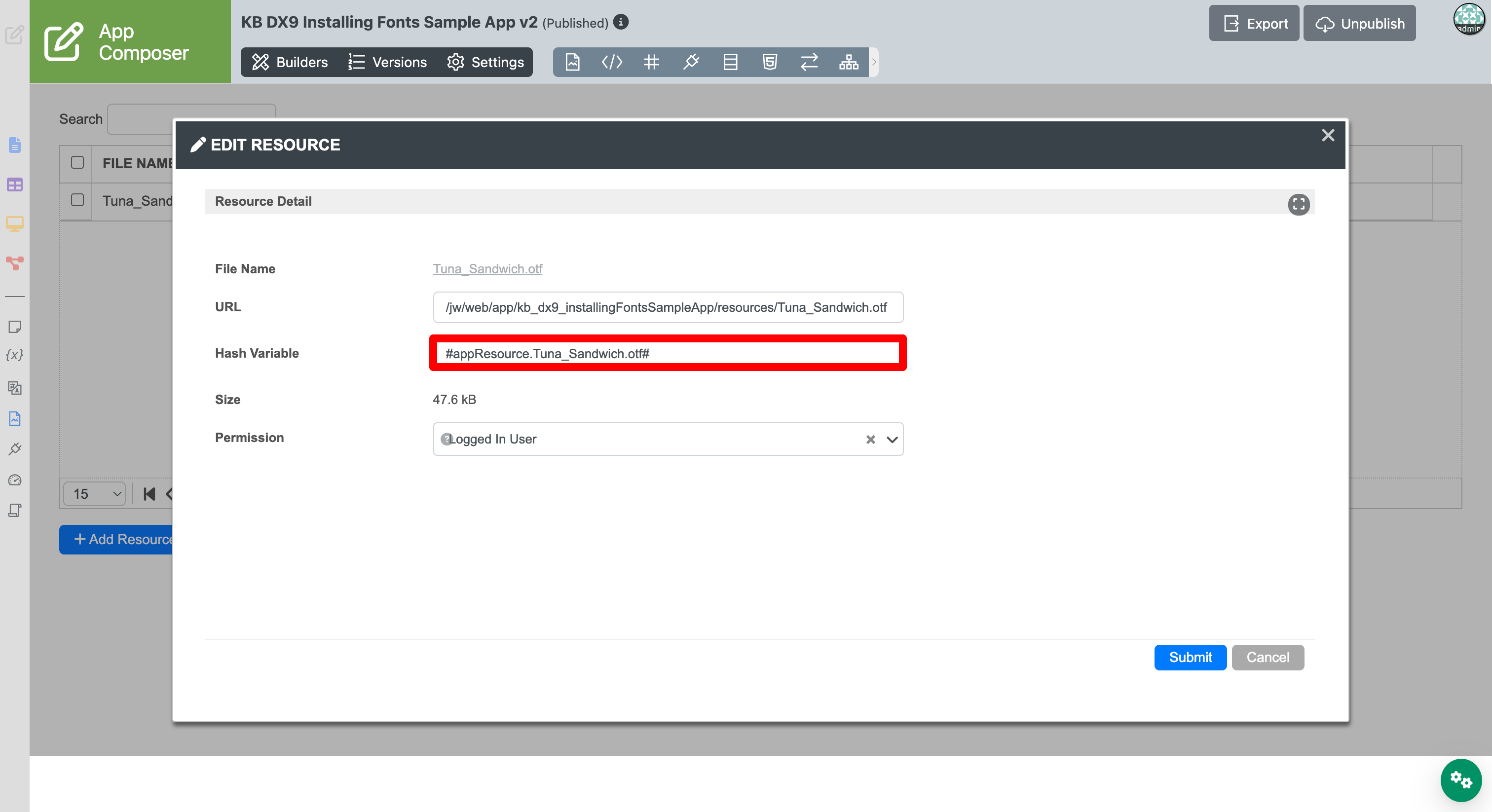
Task: Open the scroll log icon in sidebar
Action: (x=15, y=510)
